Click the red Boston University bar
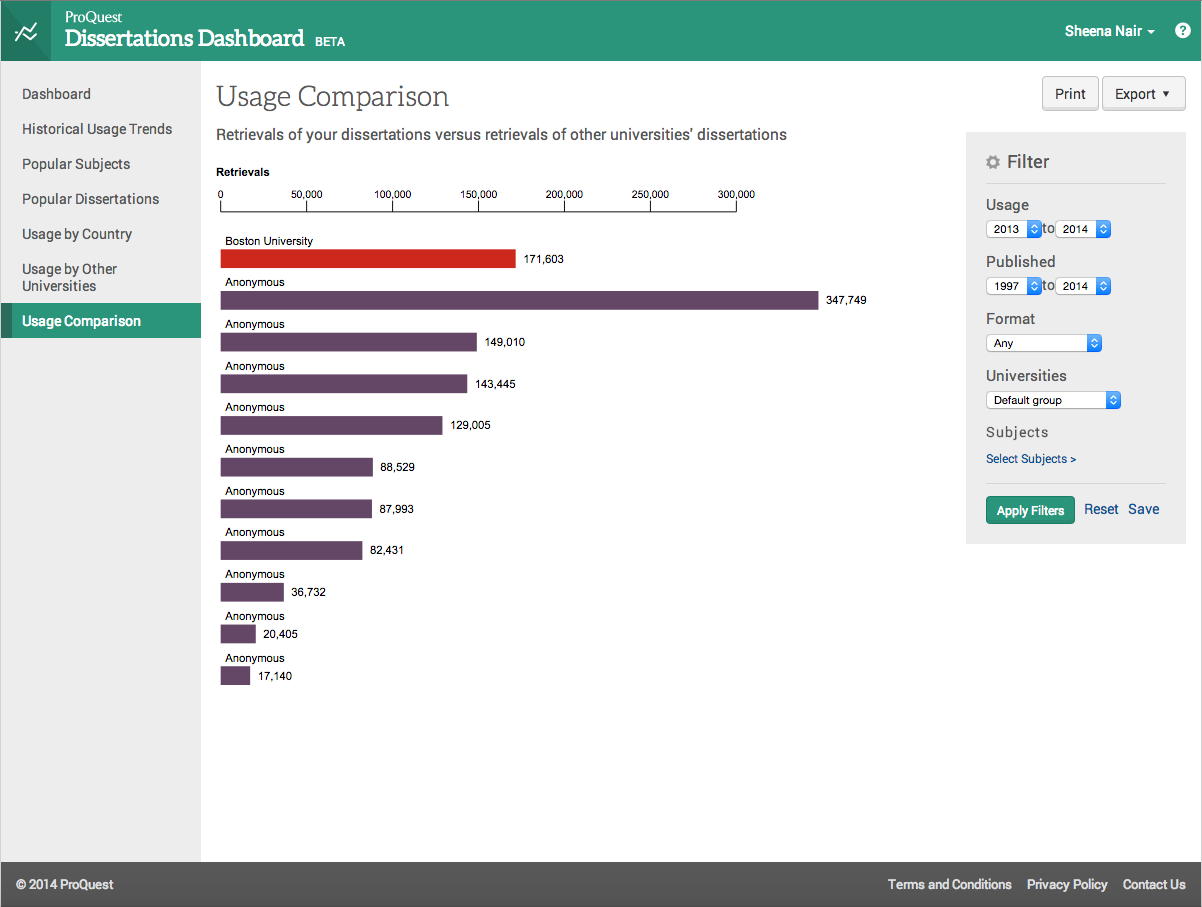Image resolution: width=1202 pixels, height=907 pixels. pyautogui.click(x=368, y=259)
